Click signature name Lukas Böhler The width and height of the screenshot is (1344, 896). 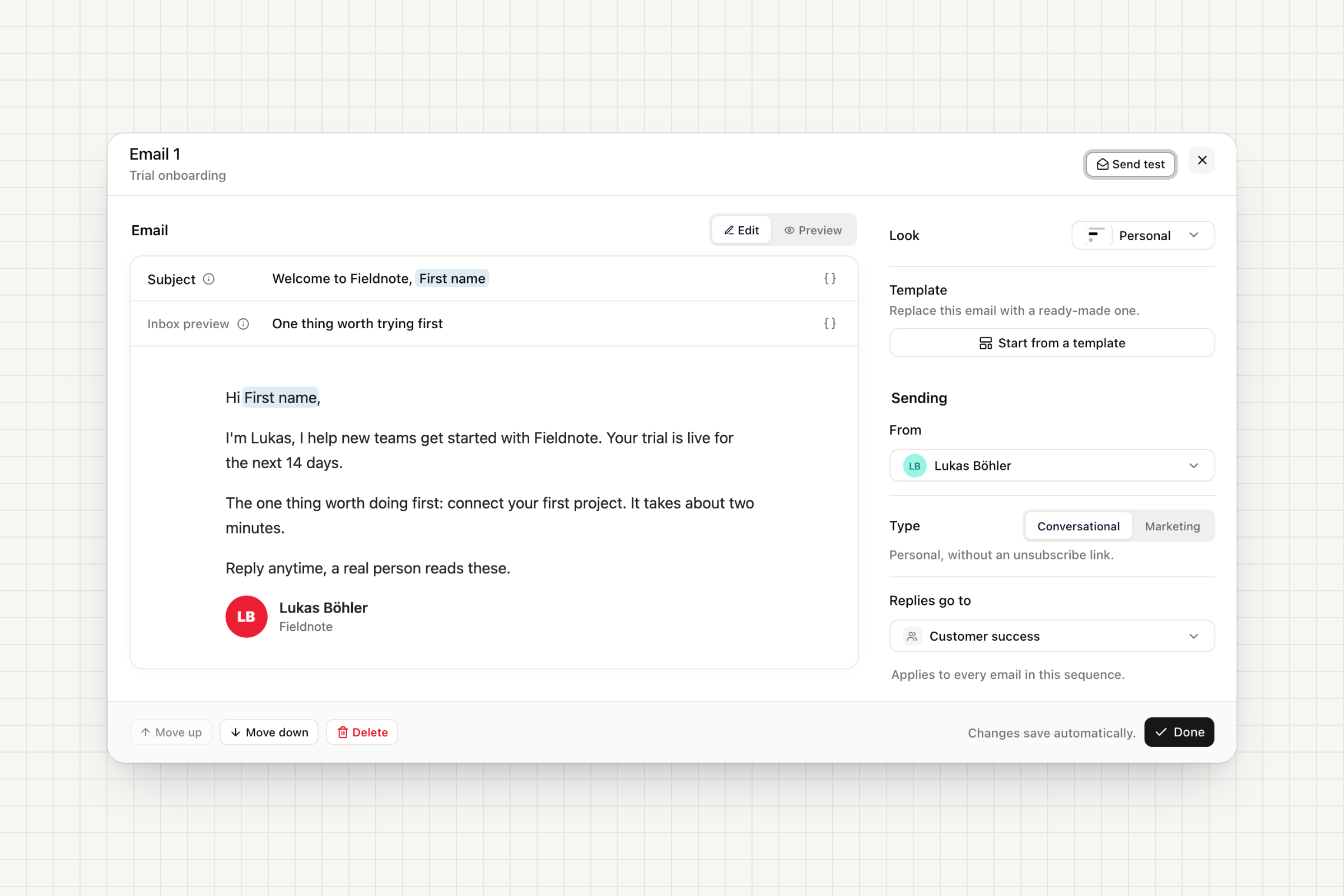pos(324,608)
